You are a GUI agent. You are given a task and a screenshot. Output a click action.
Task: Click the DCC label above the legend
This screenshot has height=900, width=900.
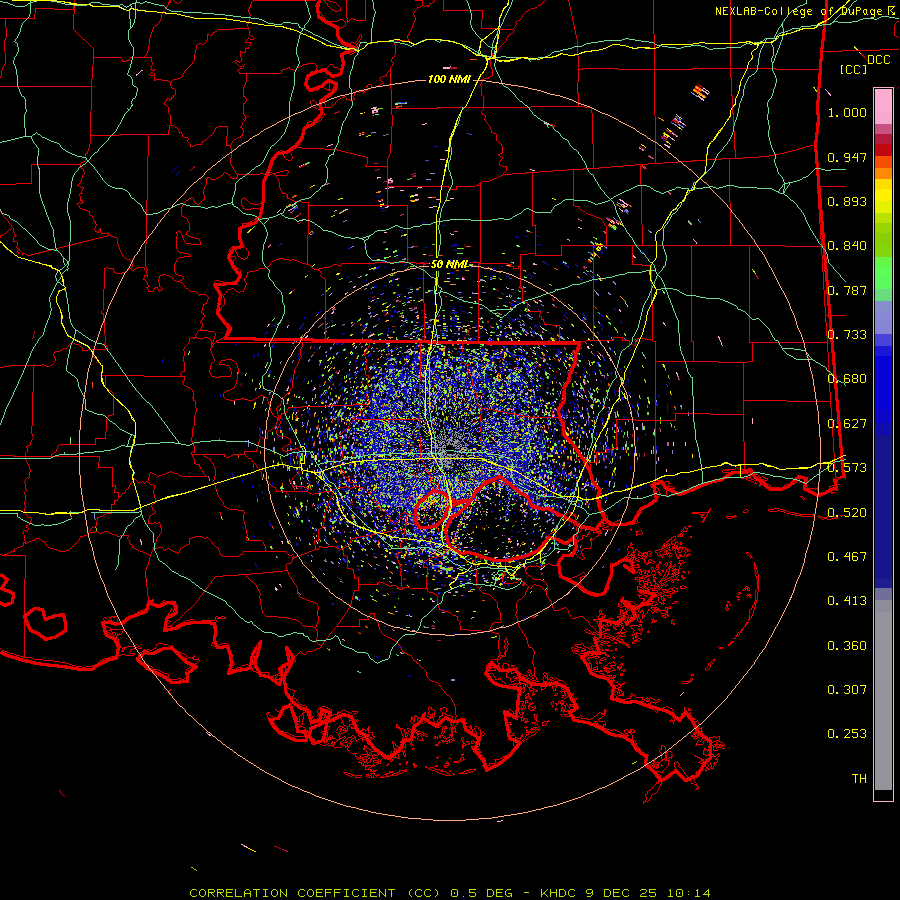[879, 60]
